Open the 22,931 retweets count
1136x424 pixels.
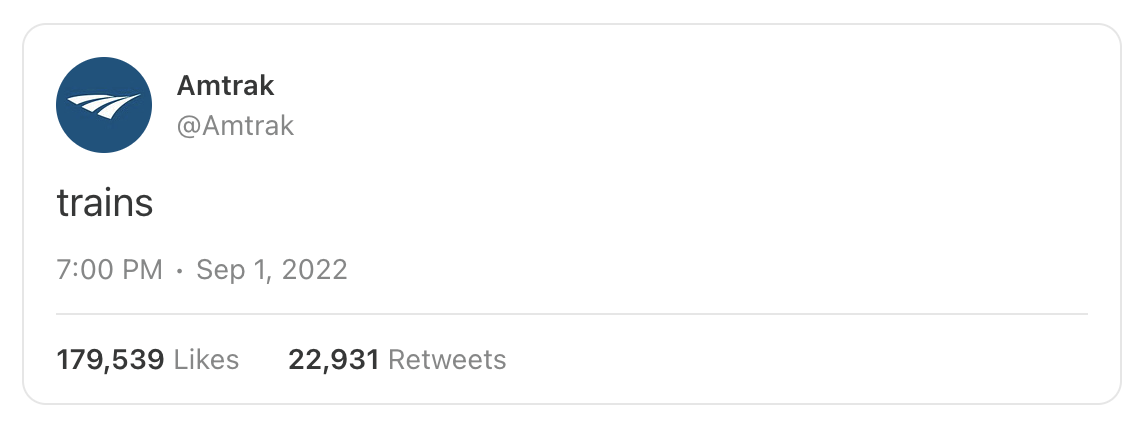pos(333,360)
